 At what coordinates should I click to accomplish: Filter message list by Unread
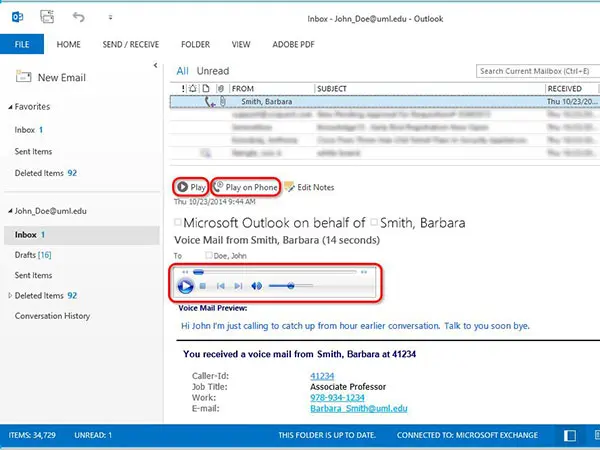(213, 71)
